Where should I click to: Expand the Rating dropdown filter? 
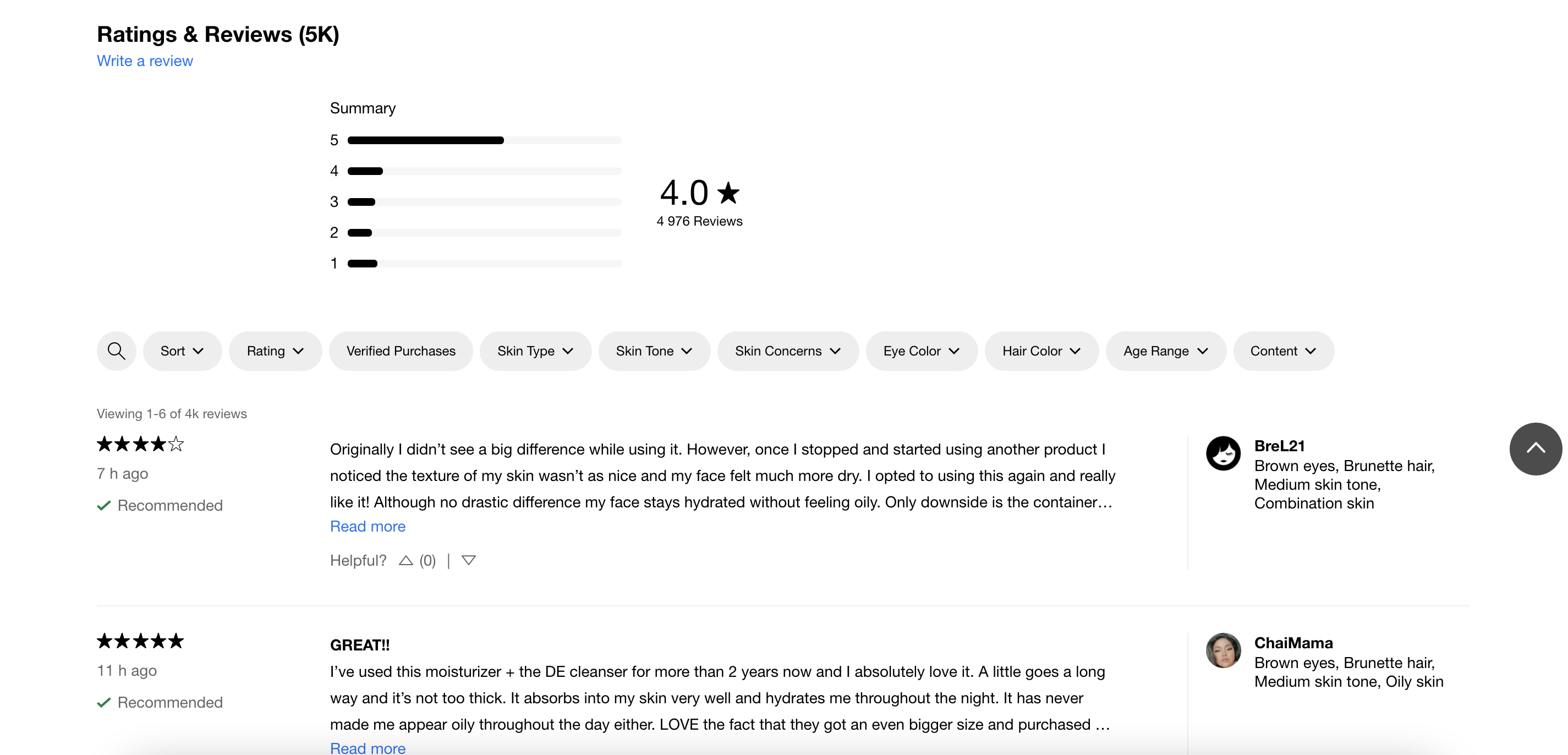[275, 350]
